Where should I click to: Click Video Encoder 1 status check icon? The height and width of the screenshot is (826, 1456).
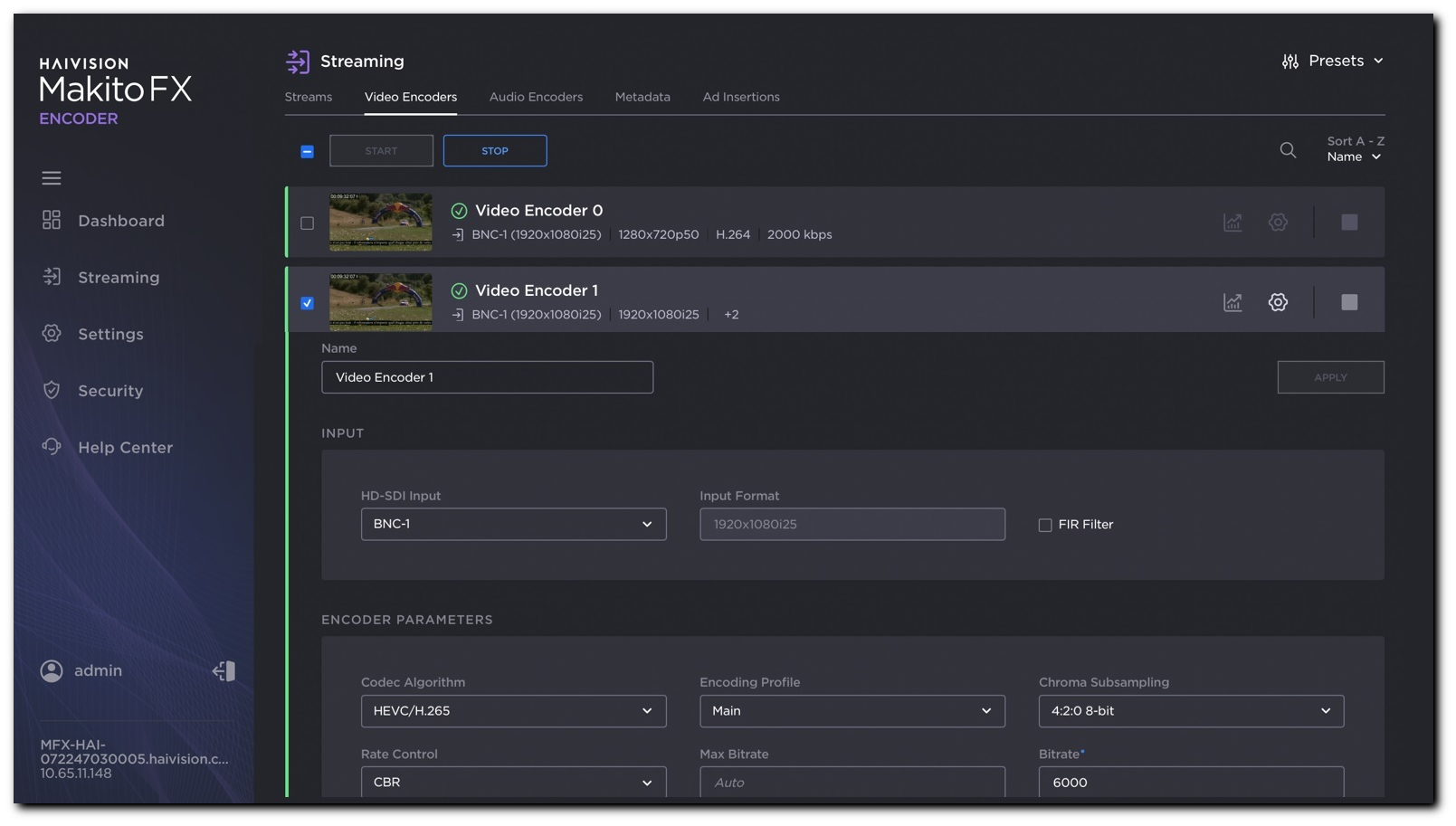coord(460,290)
